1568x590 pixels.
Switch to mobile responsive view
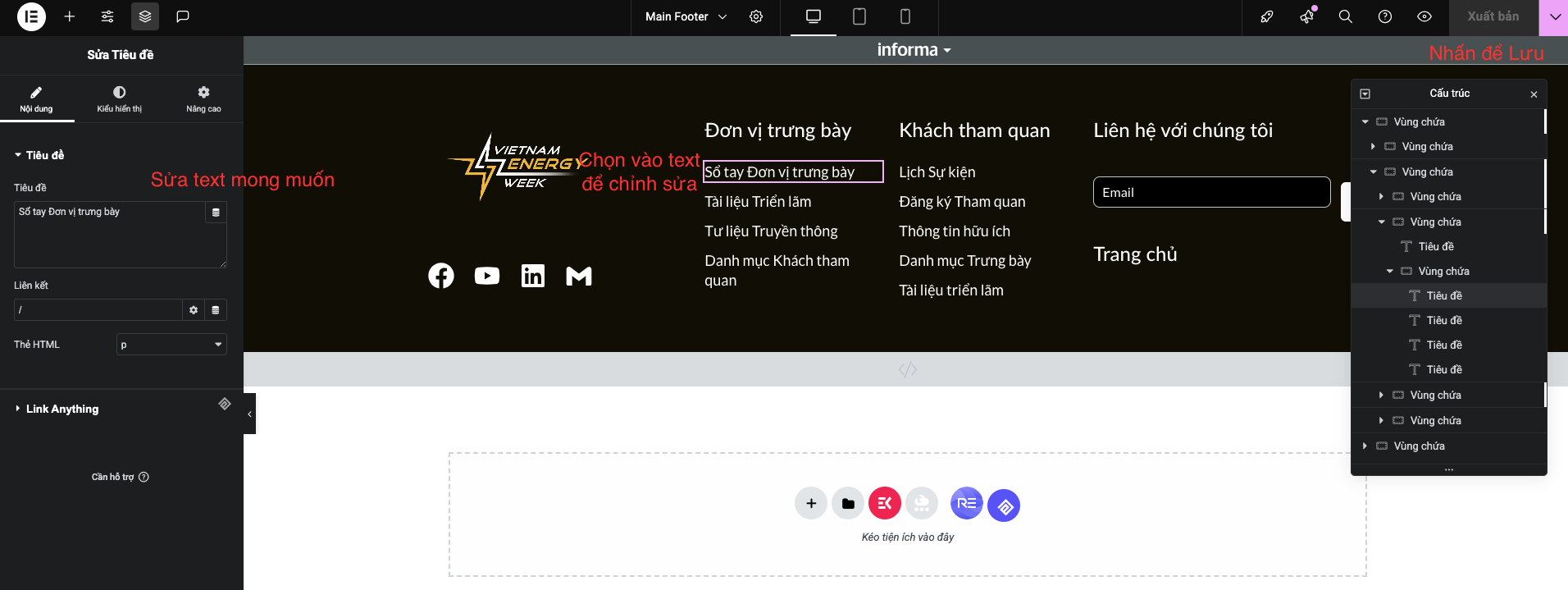(x=905, y=16)
